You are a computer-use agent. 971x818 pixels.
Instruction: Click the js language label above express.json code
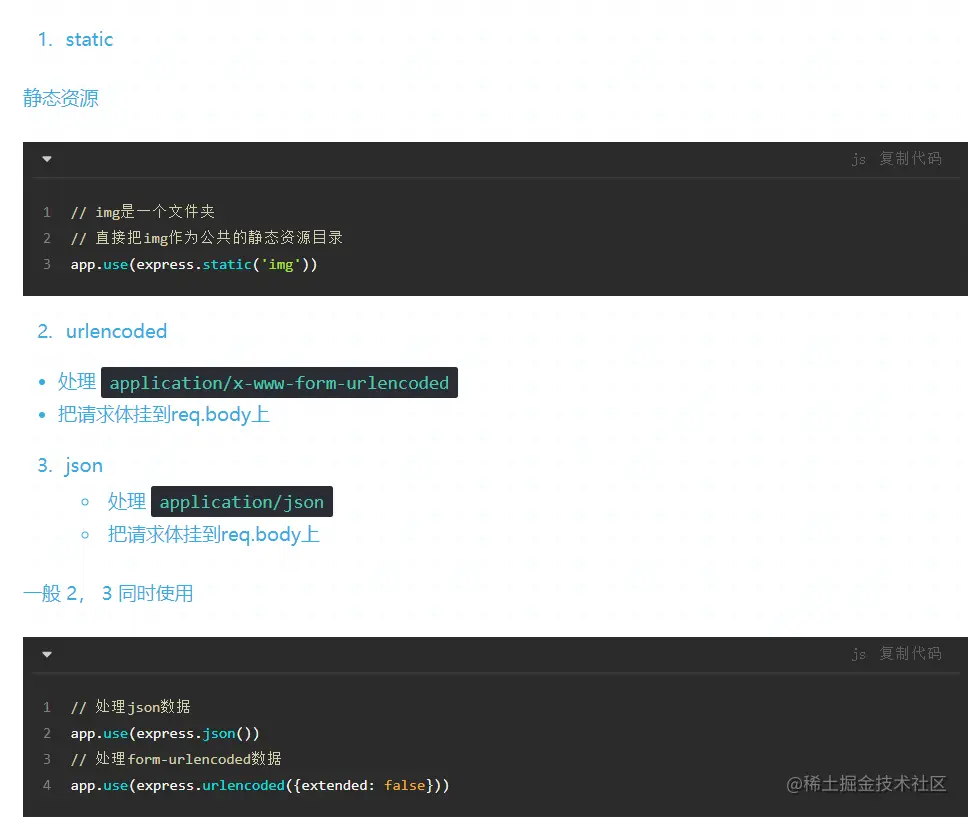click(858, 654)
